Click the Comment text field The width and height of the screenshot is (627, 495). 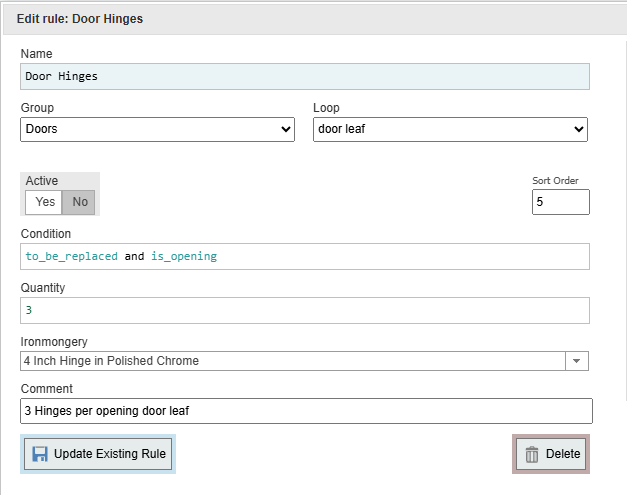tap(305, 411)
